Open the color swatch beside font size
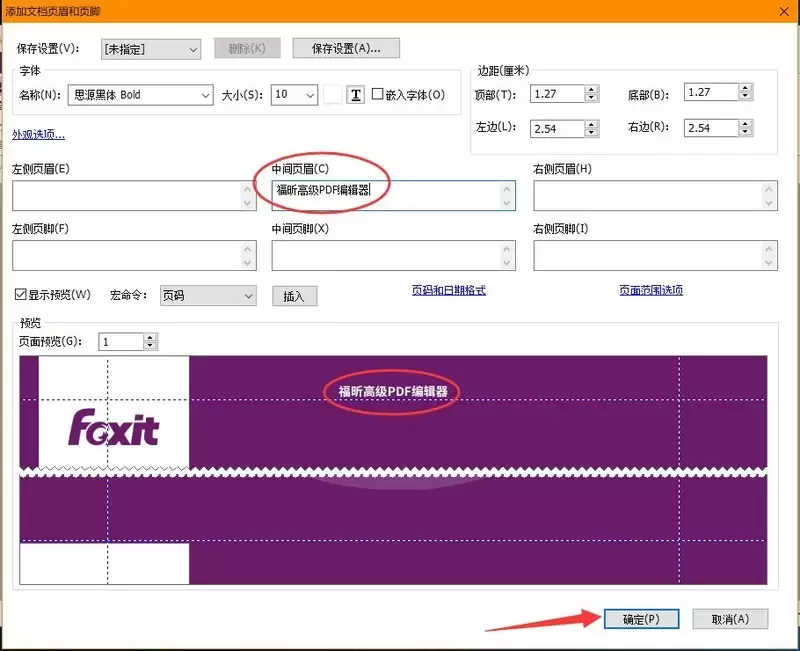The height and width of the screenshot is (651, 800). pyautogui.click(x=330, y=94)
